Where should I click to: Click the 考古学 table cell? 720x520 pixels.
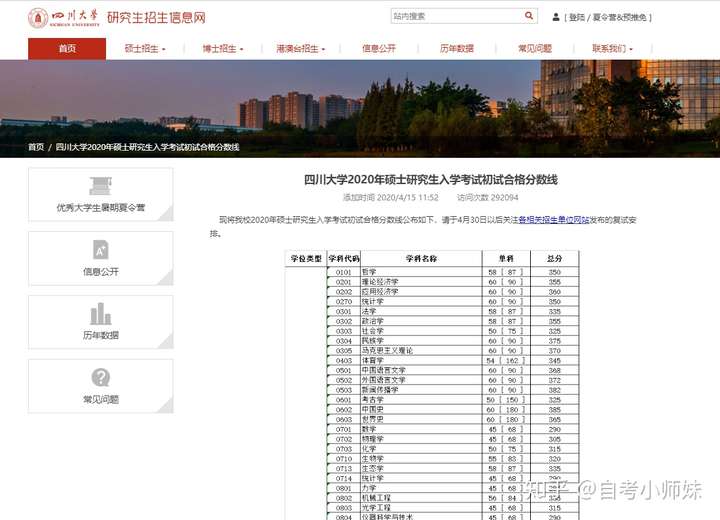point(421,400)
